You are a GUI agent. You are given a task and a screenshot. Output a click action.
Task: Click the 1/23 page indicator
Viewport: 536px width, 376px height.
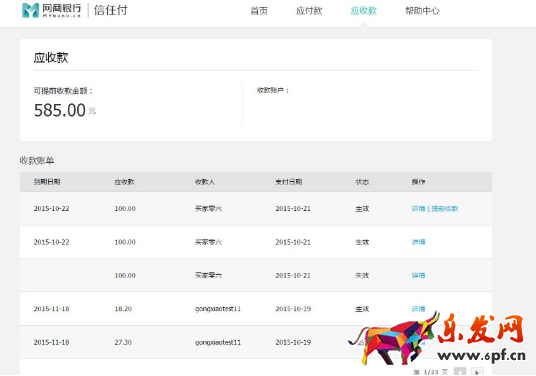point(431,372)
